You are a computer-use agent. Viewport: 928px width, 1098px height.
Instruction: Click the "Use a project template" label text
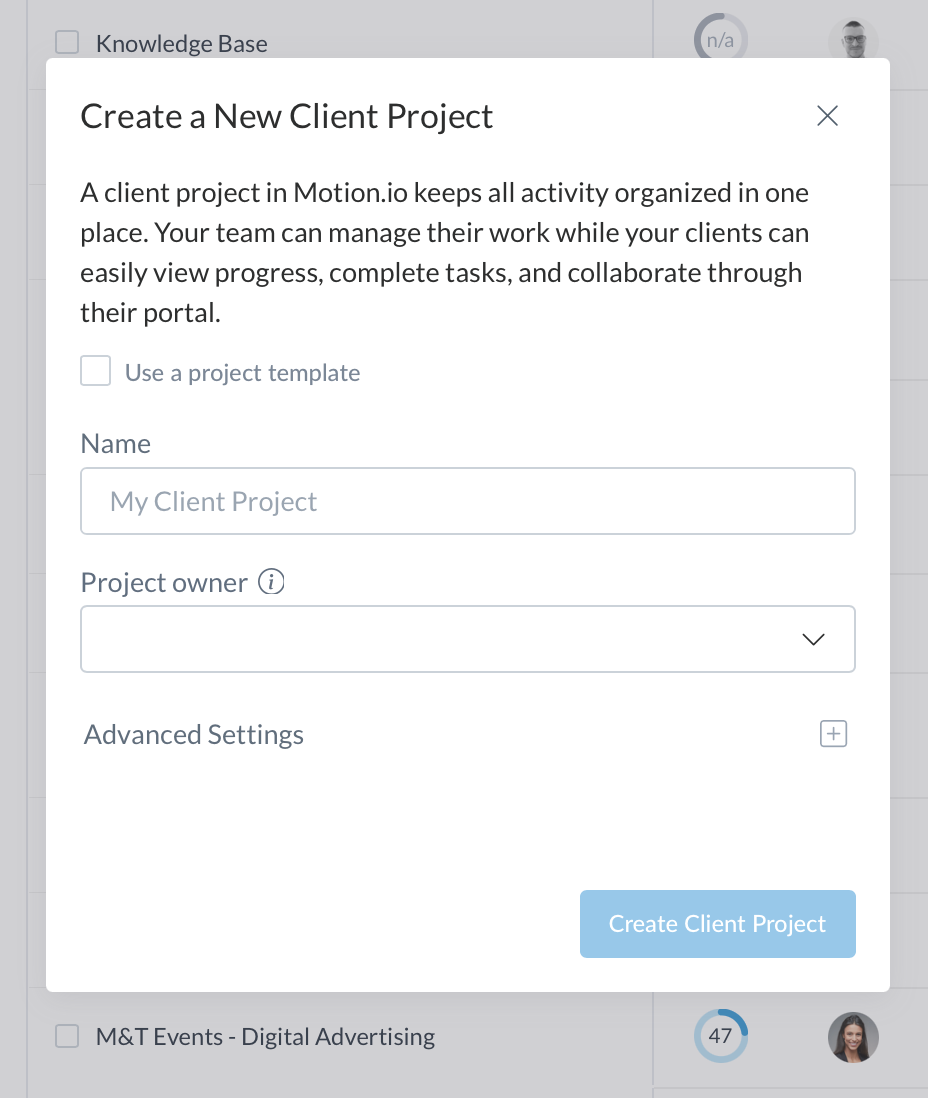point(242,374)
